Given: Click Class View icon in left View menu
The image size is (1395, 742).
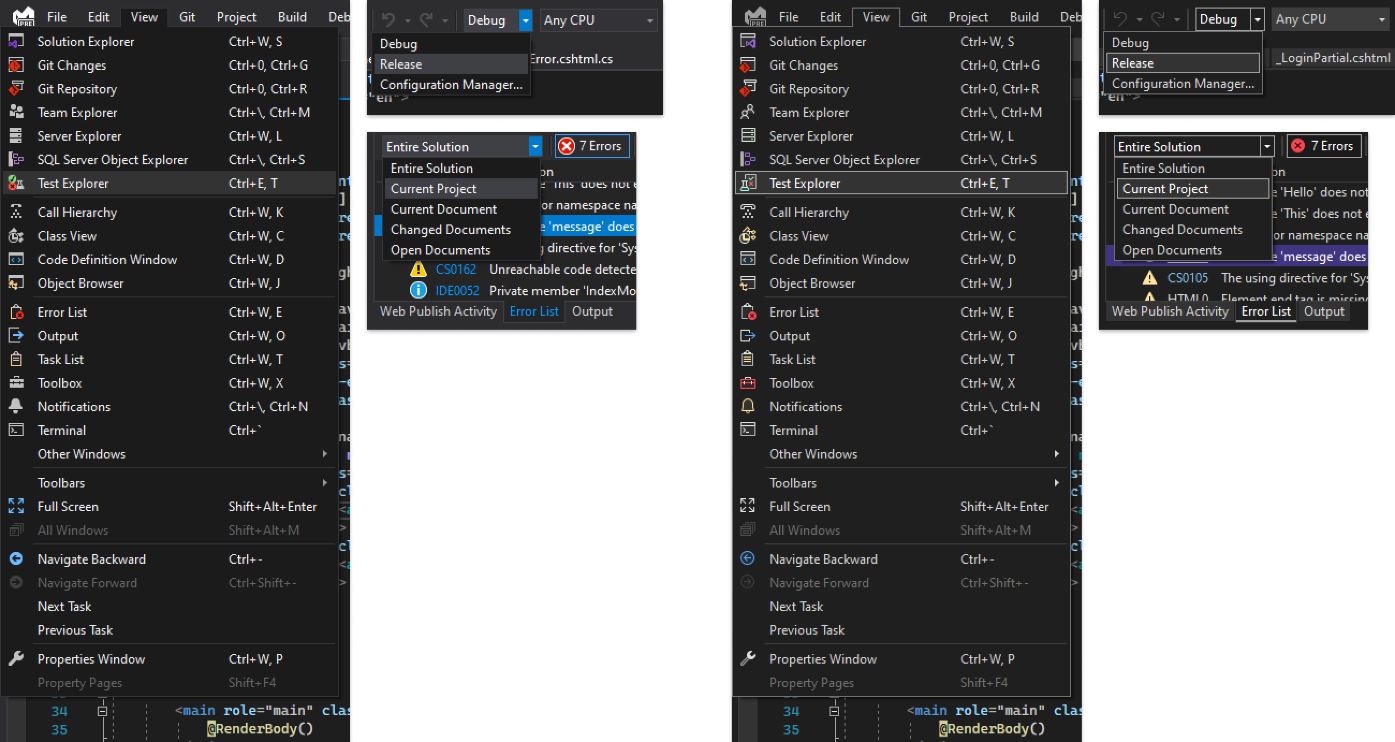Looking at the screenshot, I should pos(16,236).
